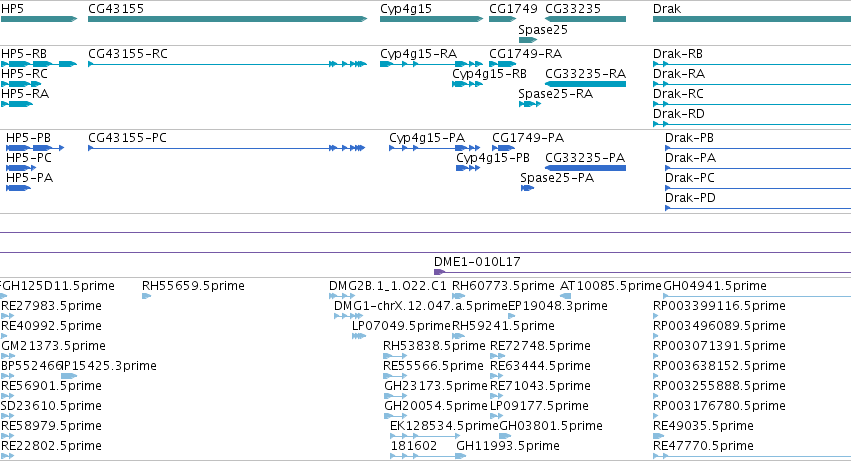Select the CG43155-RC transcript
The image size is (851, 461).
(227, 64)
